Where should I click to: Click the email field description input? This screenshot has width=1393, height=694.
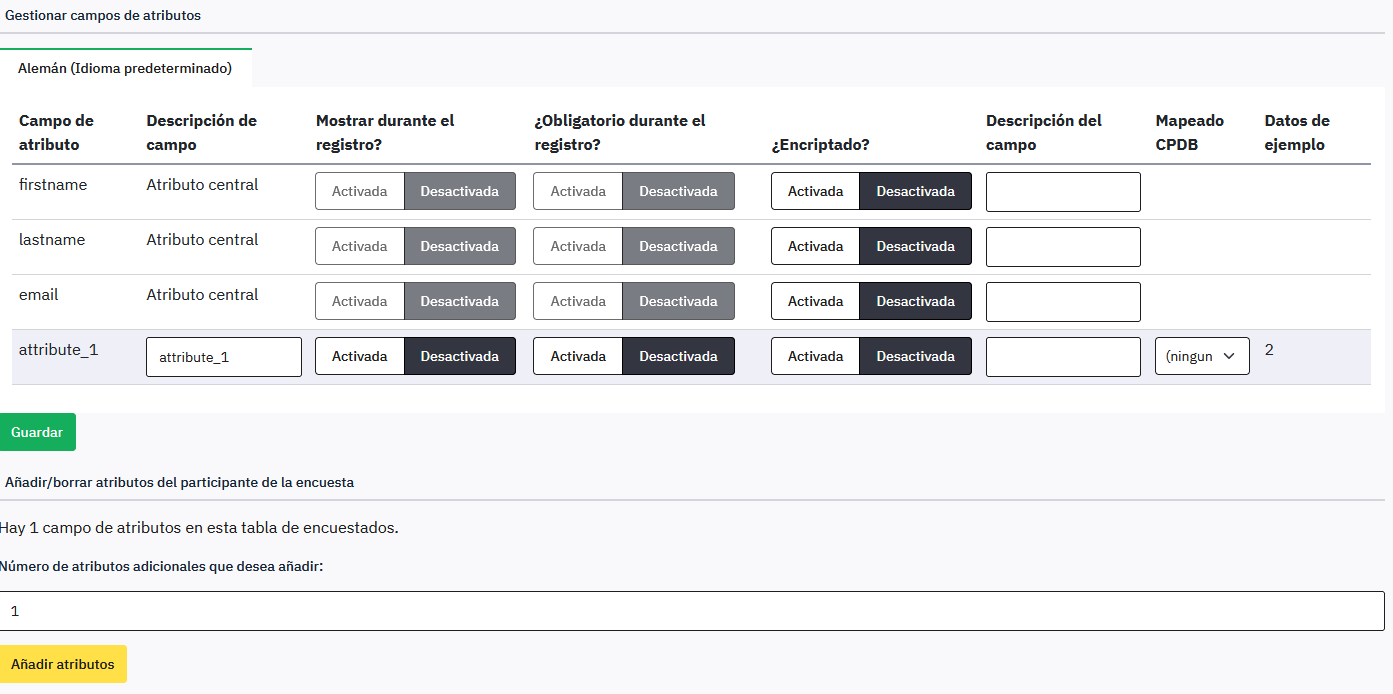point(1062,301)
